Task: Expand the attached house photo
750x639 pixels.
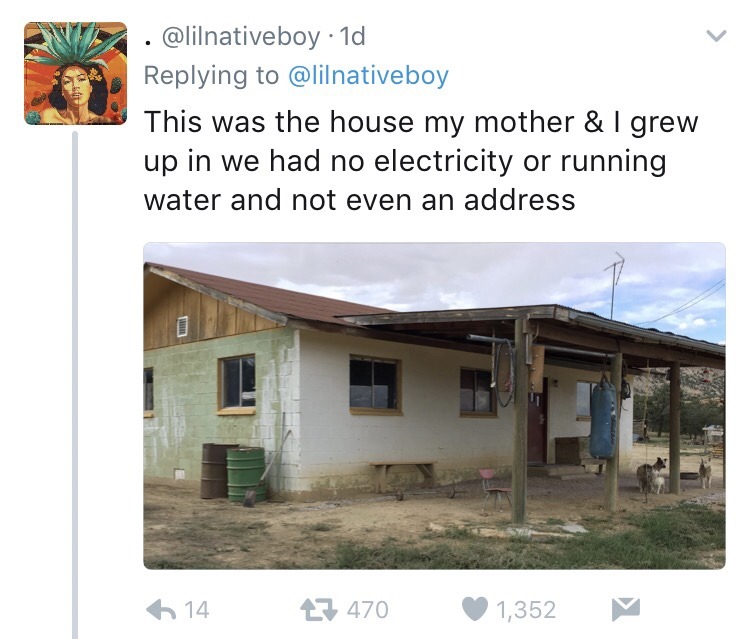Action: (434, 405)
